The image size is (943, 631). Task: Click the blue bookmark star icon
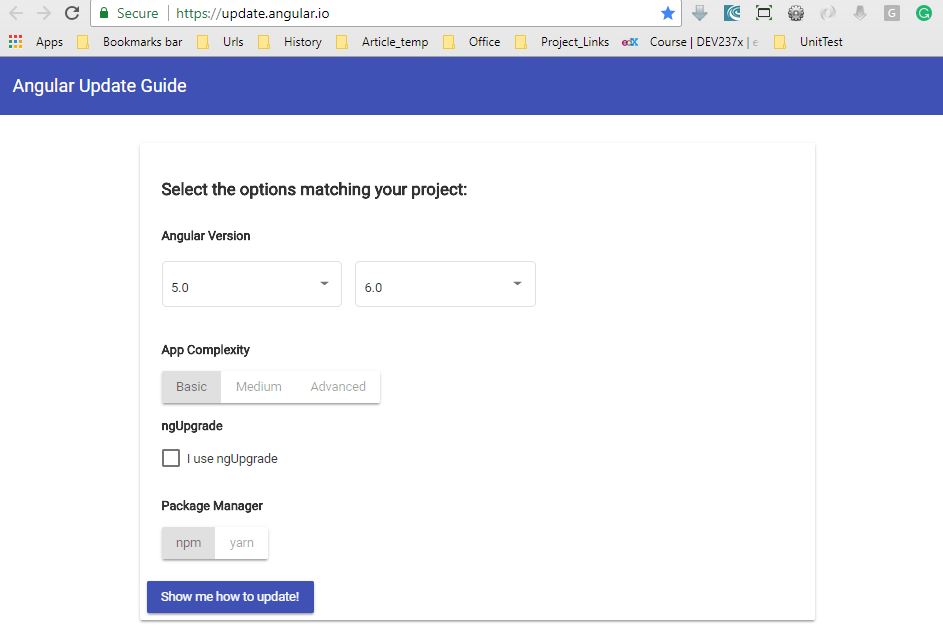668,13
